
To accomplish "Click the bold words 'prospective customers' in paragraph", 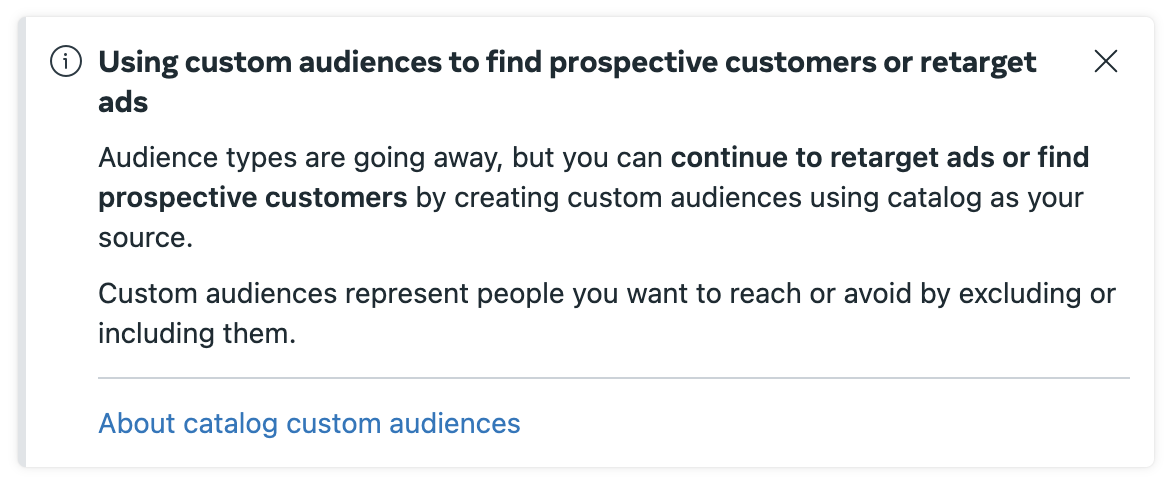I will (x=252, y=198).
